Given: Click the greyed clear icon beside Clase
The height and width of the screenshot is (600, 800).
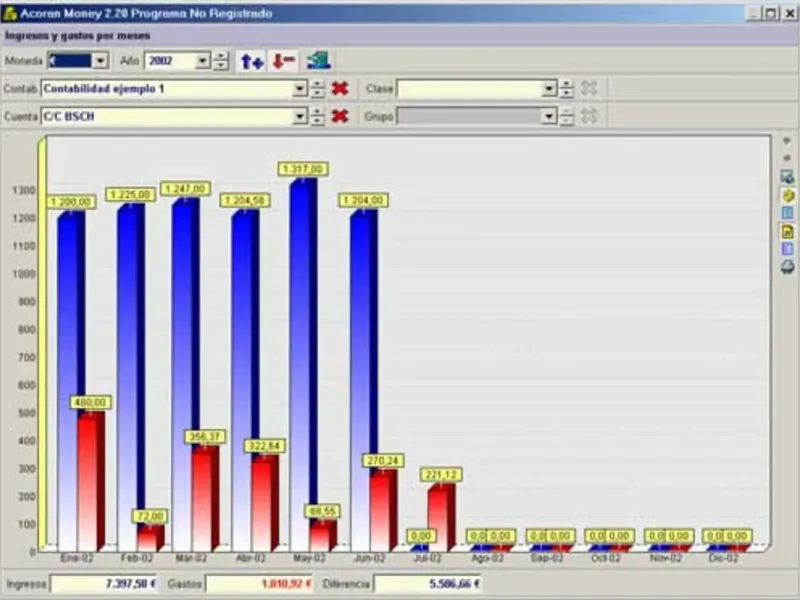Looking at the screenshot, I should [589, 89].
